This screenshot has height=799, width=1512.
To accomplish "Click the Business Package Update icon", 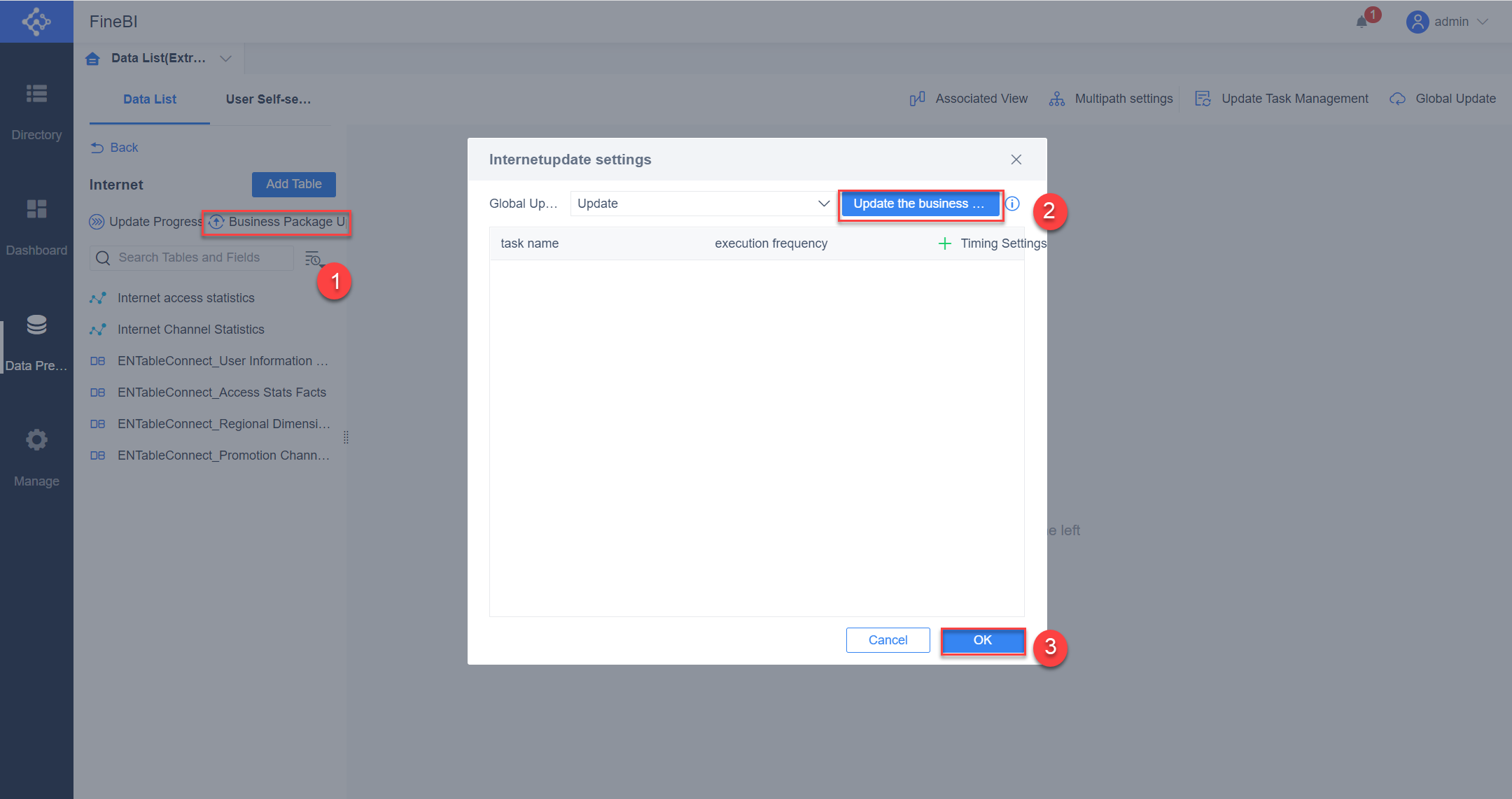I will (216, 222).
